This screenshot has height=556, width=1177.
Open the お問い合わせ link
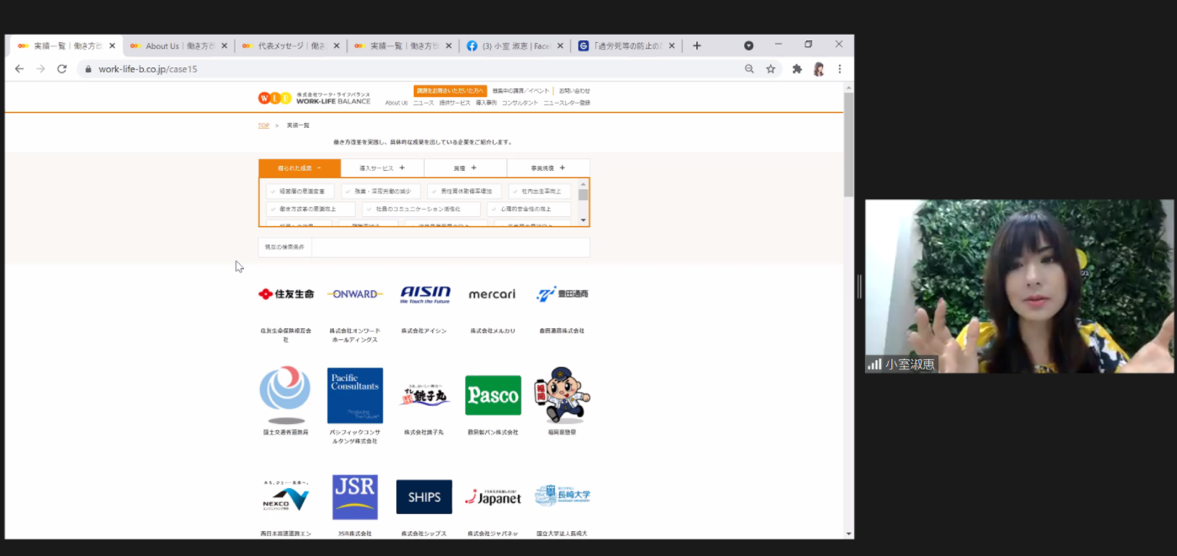574,91
